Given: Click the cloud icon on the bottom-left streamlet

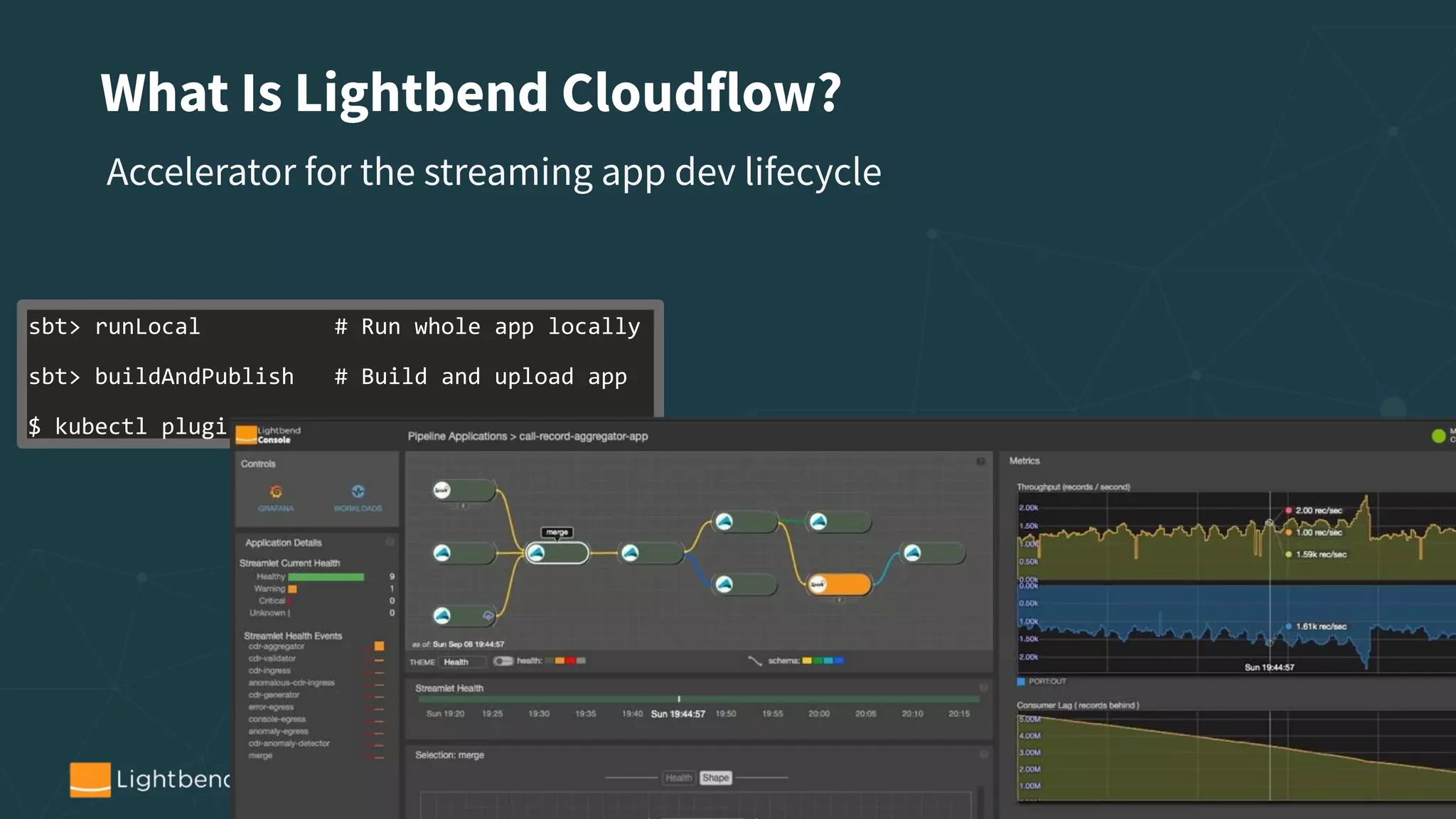Looking at the screenshot, I should click(x=488, y=616).
